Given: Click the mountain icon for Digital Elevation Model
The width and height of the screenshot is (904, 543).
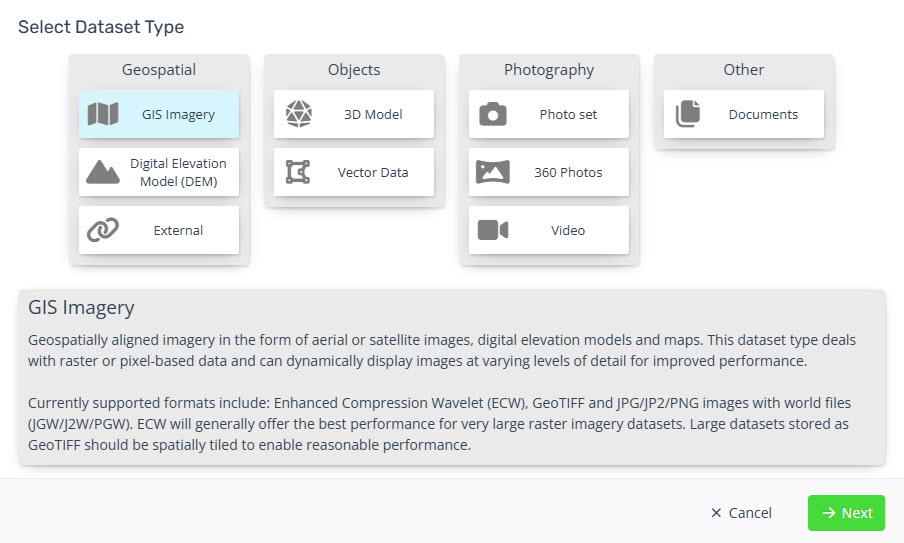Looking at the screenshot, I should (x=103, y=172).
